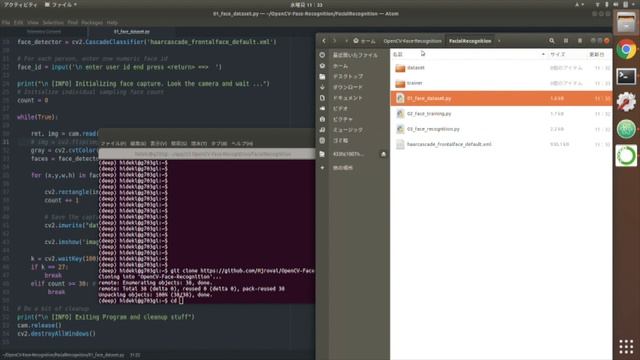640x360 pixels.
Task: Click the FacialRecognition breadcrumb
Action: click(x=470, y=41)
